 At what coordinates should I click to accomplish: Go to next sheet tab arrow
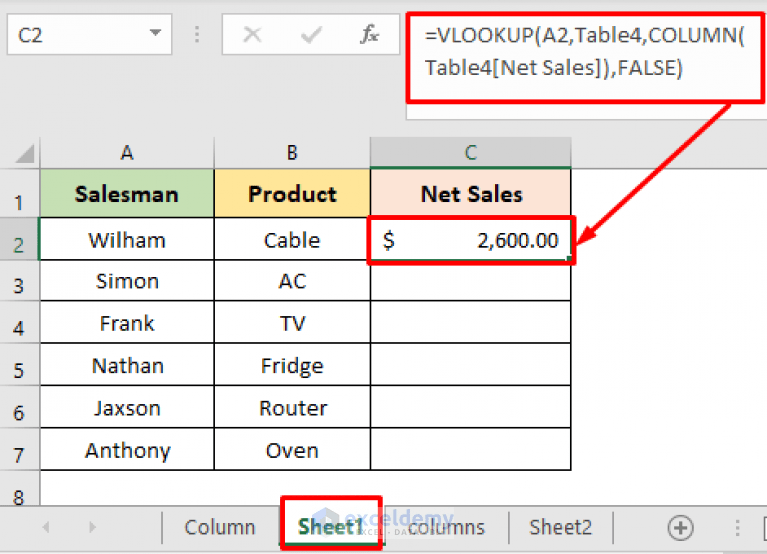click(x=92, y=527)
